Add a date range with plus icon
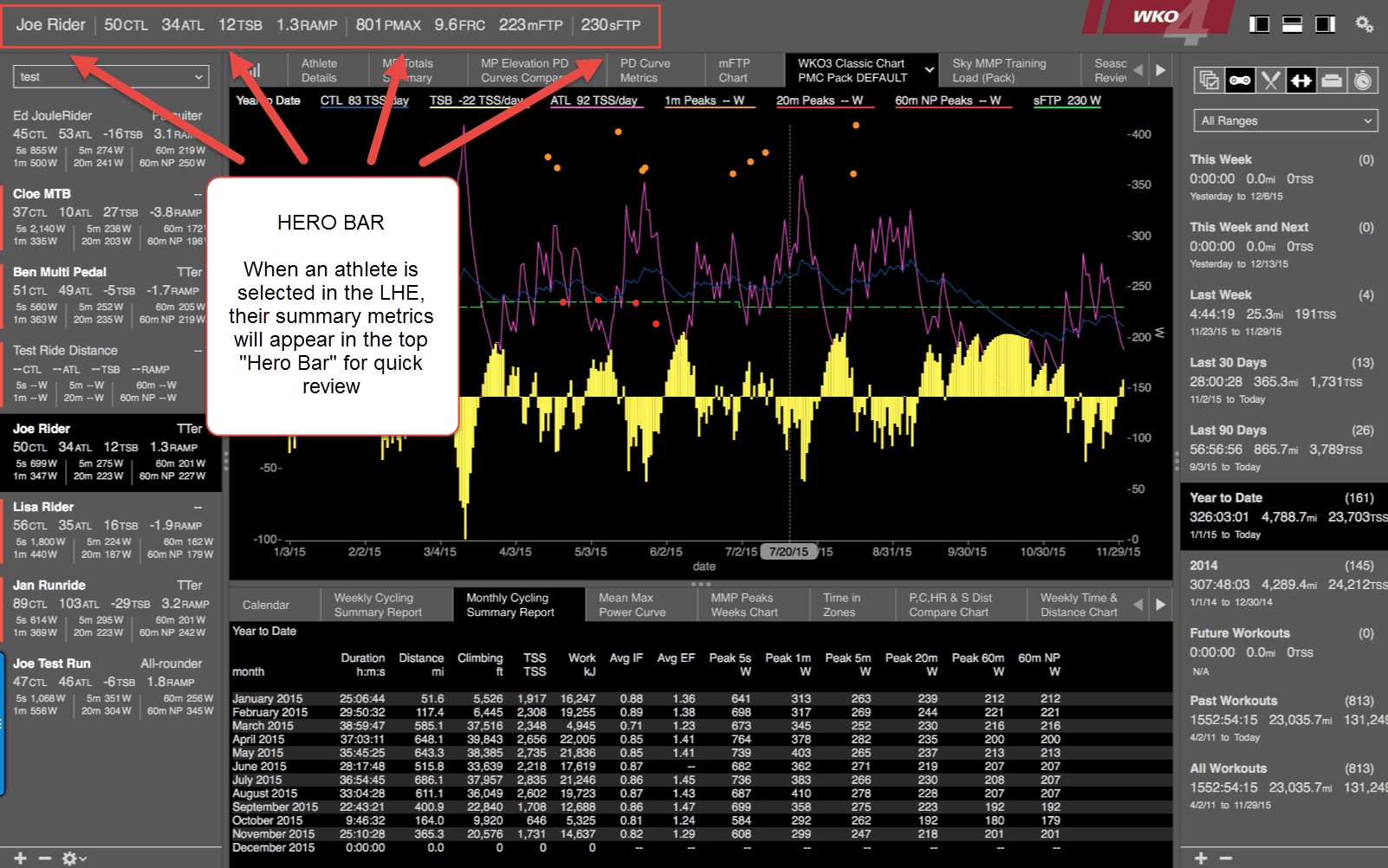1388x868 pixels. point(1201,858)
